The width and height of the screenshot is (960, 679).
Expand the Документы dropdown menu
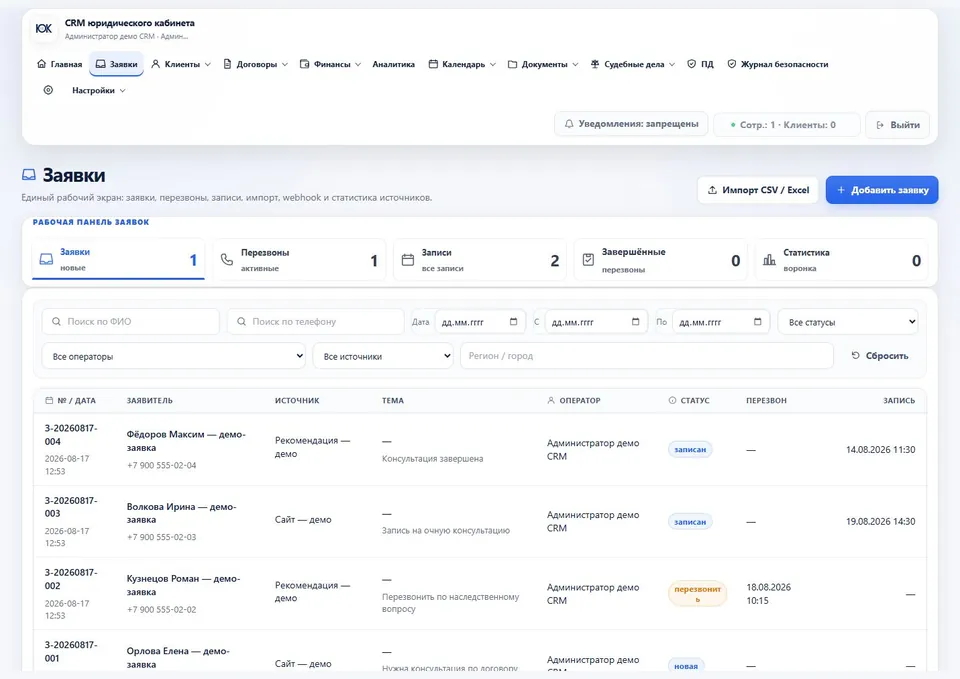coord(543,64)
